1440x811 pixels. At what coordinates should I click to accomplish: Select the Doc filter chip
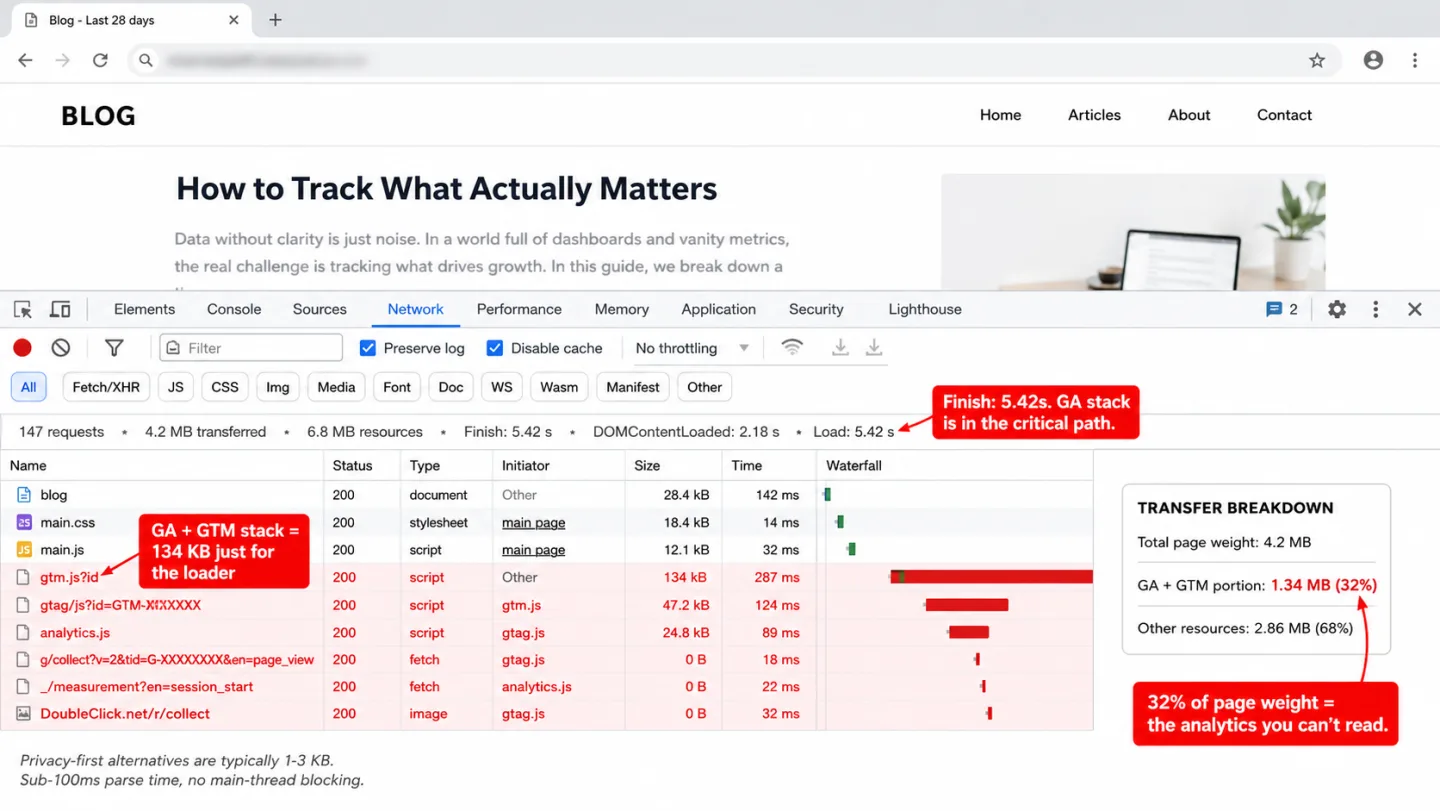(451, 387)
